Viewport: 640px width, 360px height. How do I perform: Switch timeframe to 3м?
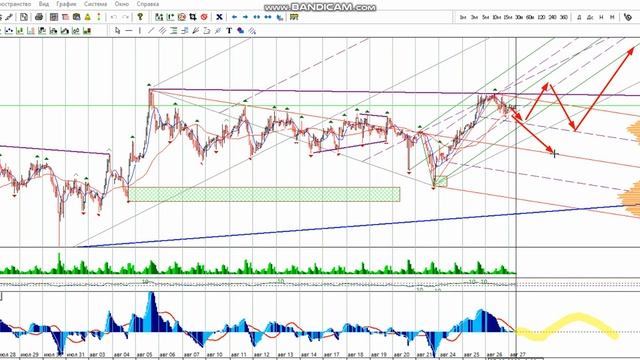point(474,17)
